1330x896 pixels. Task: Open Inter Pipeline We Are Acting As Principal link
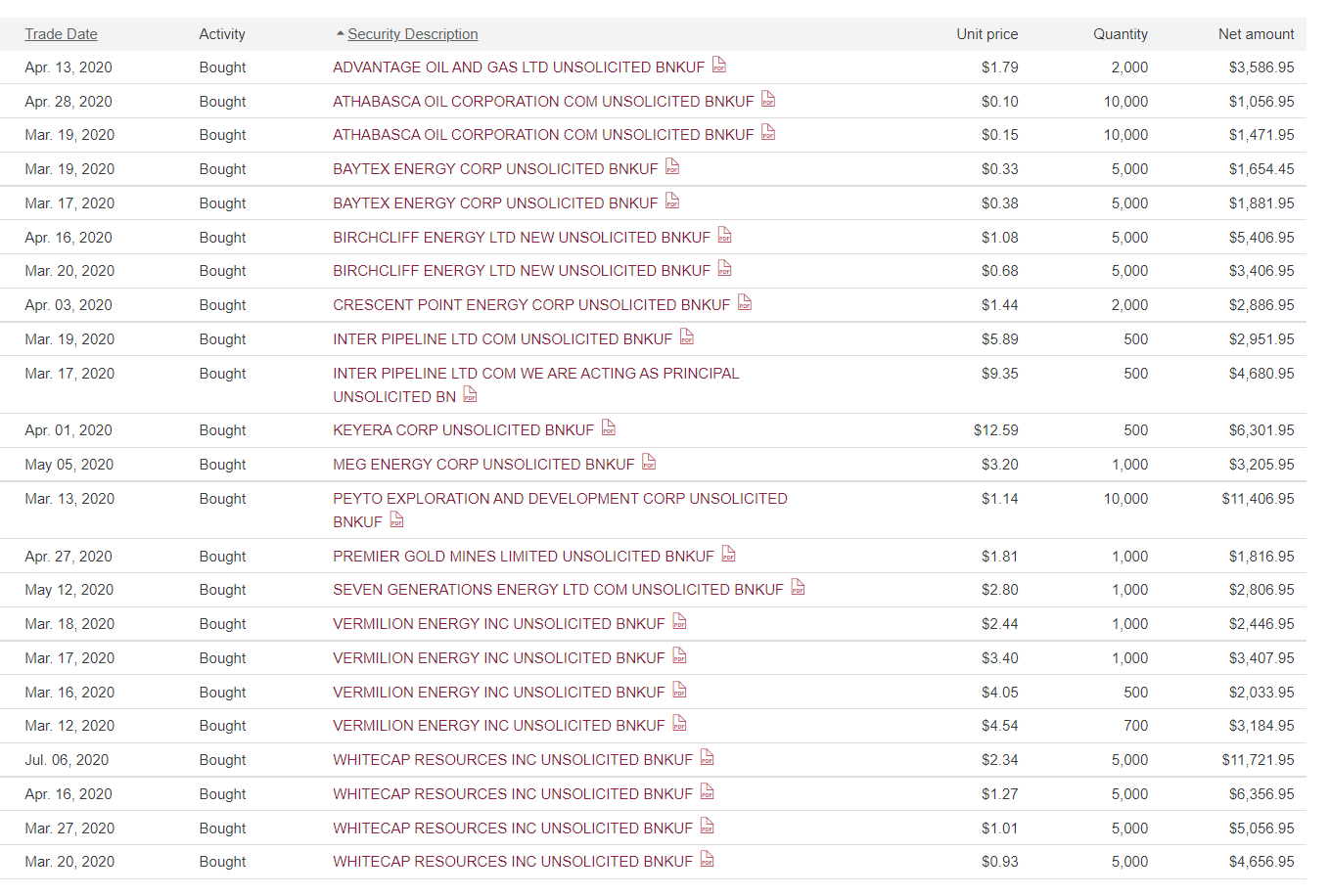click(536, 384)
